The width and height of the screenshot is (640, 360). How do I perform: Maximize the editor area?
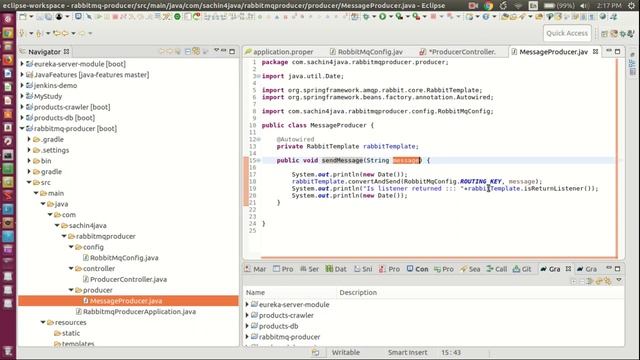pyautogui.click(x=618, y=51)
